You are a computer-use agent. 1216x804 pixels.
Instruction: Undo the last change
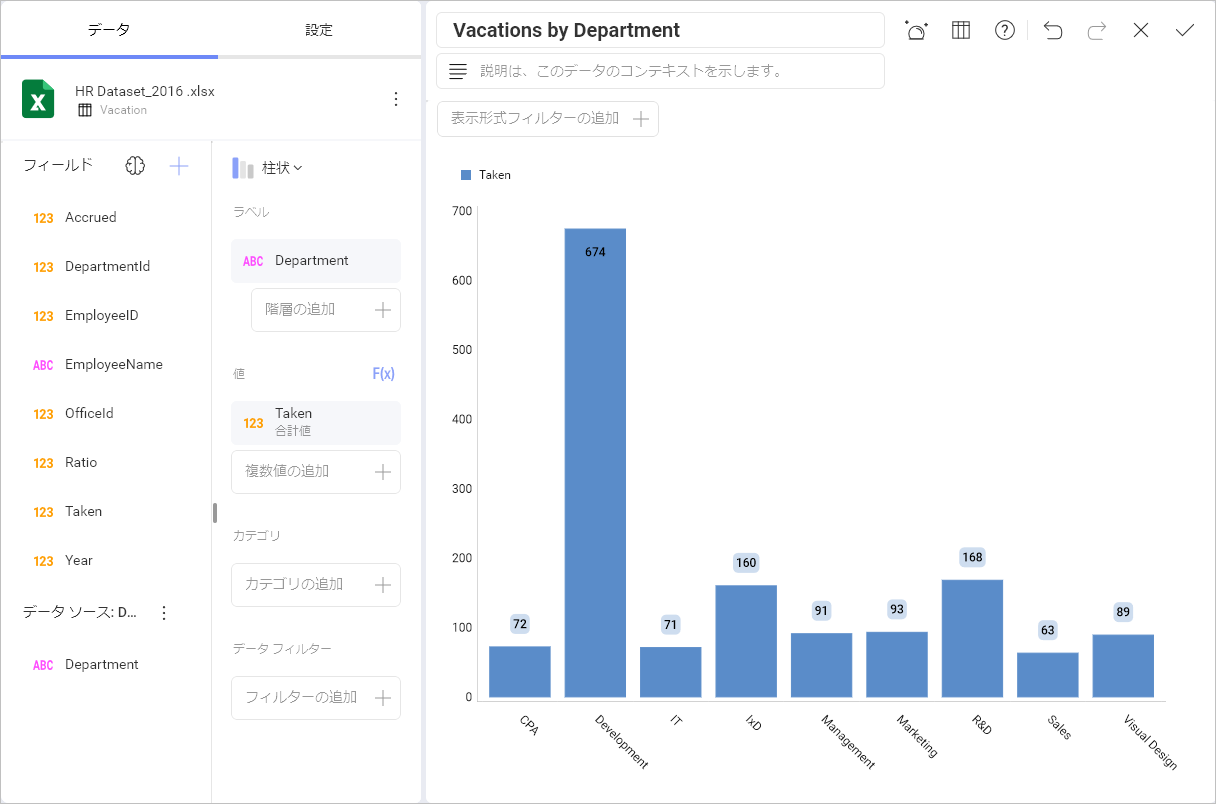click(1053, 30)
